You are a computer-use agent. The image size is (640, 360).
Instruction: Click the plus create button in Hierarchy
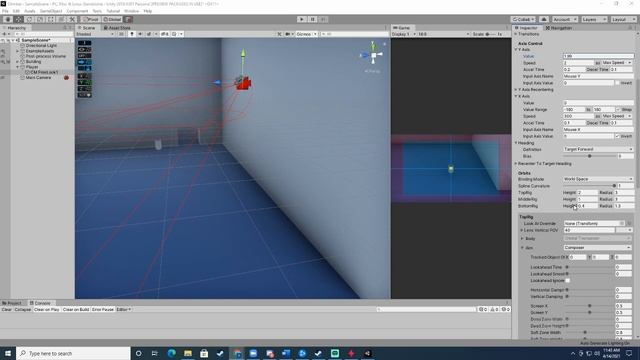pyautogui.click(x=5, y=34)
